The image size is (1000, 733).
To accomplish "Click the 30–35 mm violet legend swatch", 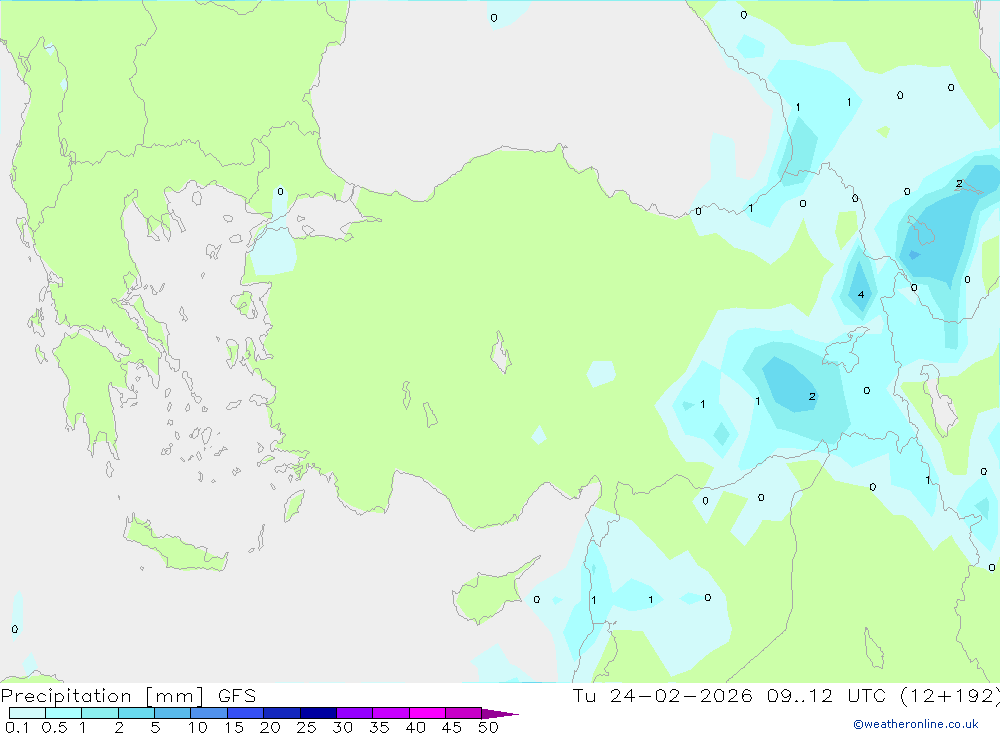I will 355,713.
